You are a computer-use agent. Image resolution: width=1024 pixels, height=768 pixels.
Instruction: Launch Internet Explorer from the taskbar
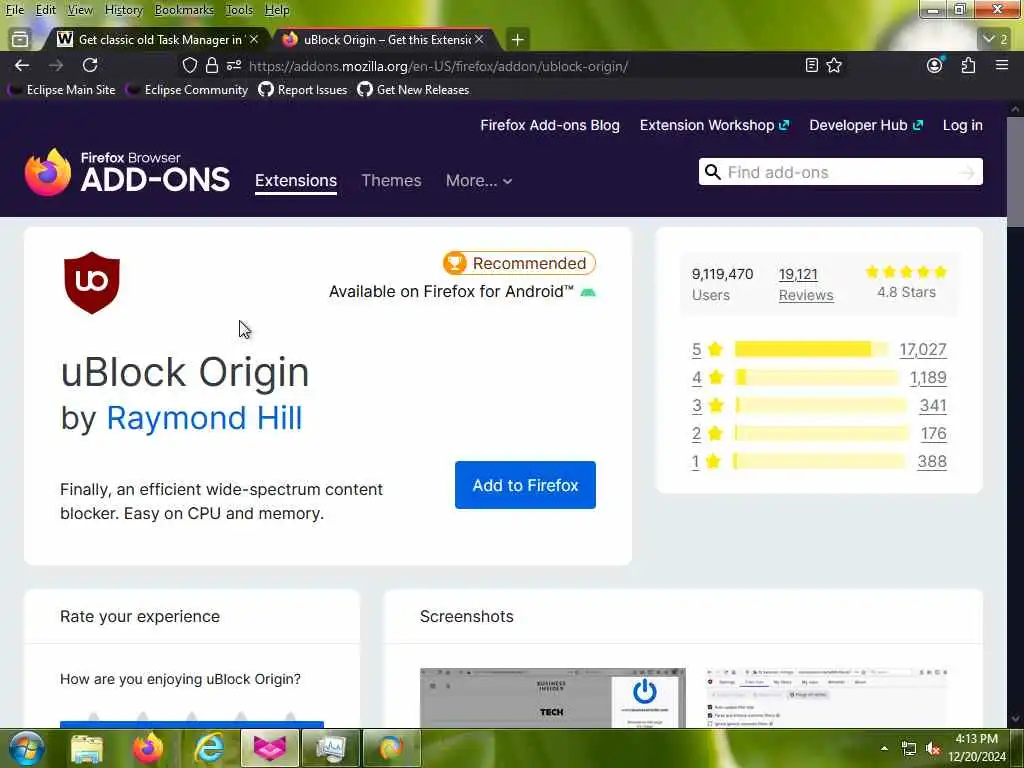coord(210,748)
